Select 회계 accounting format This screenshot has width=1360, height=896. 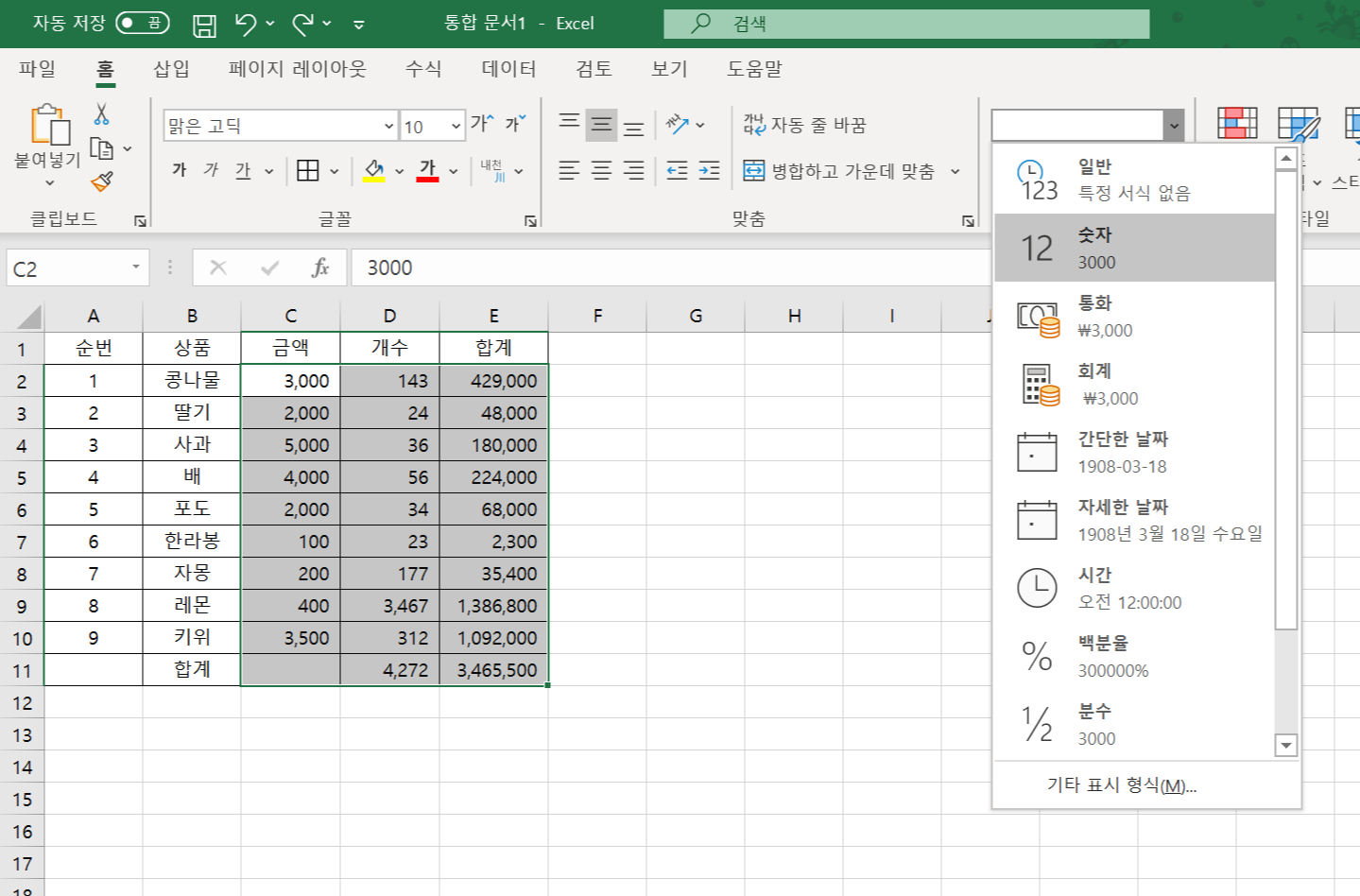[1134, 384]
